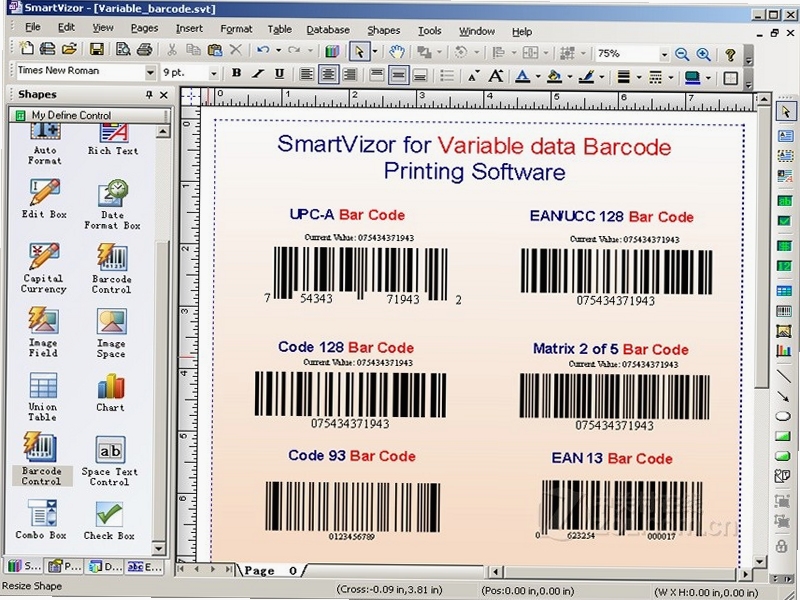Save the document with floppy icon

click(96, 49)
